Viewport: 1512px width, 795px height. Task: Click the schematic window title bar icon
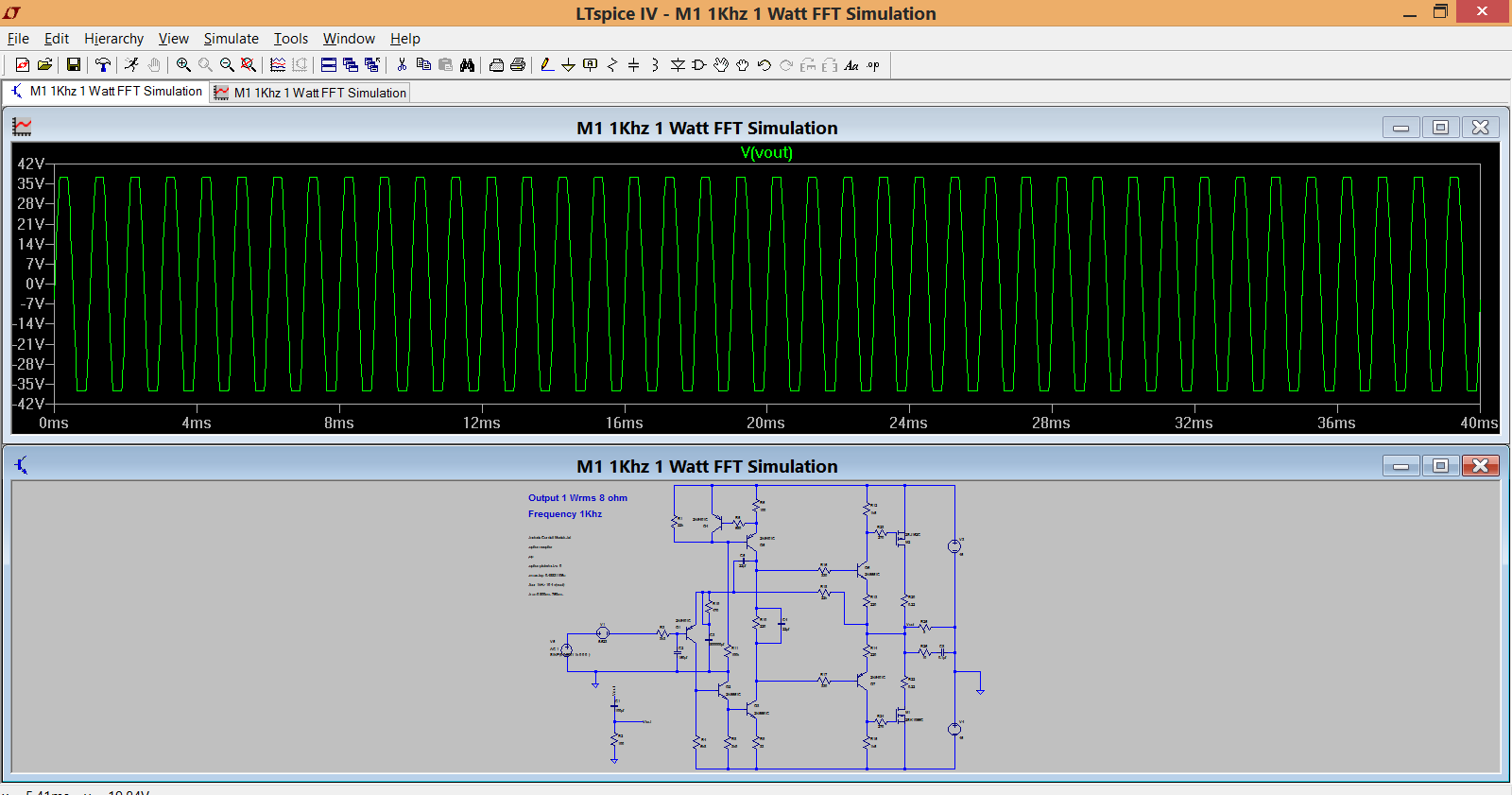22,465
